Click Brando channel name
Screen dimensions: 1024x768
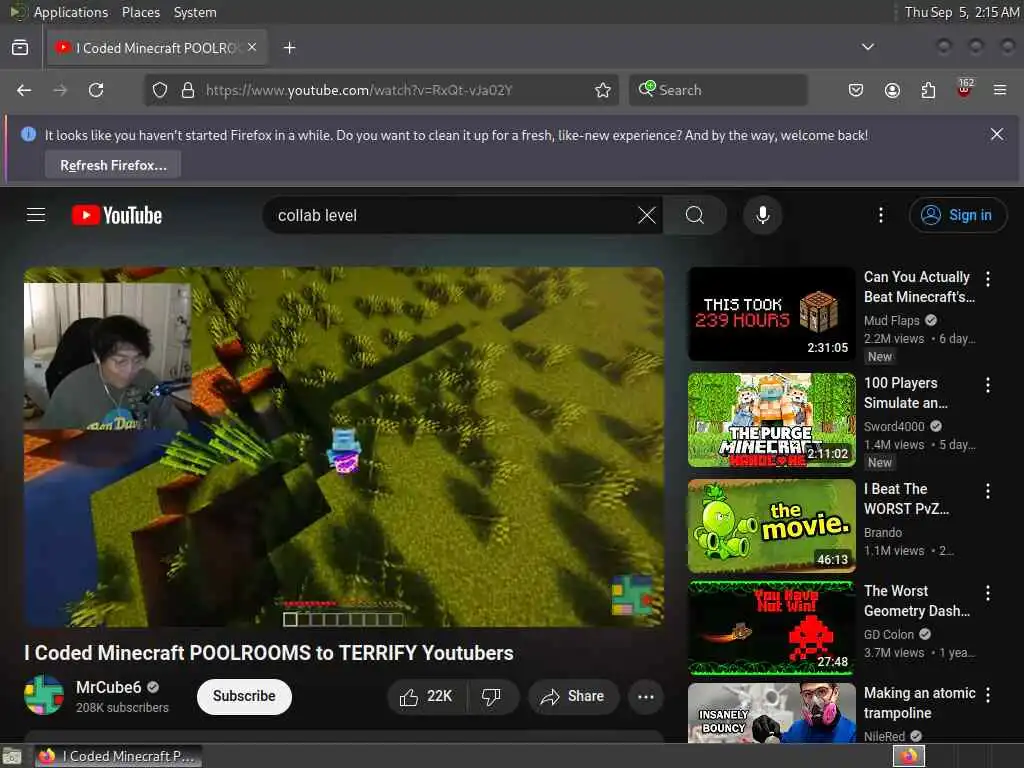883,532
